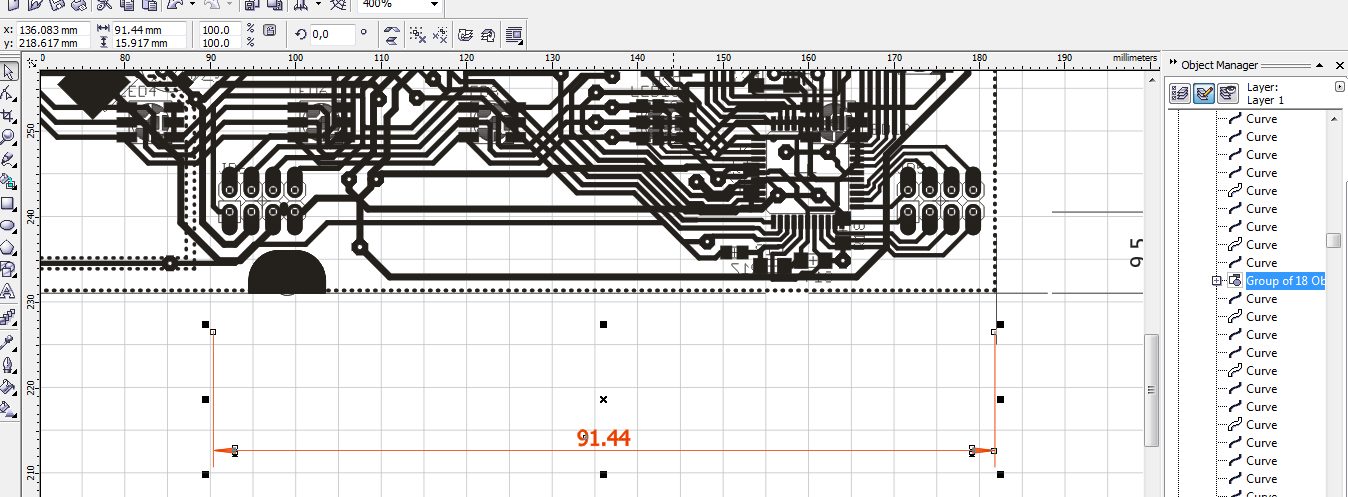
Task: Toggle the lock ratio button
Action: 269,31
